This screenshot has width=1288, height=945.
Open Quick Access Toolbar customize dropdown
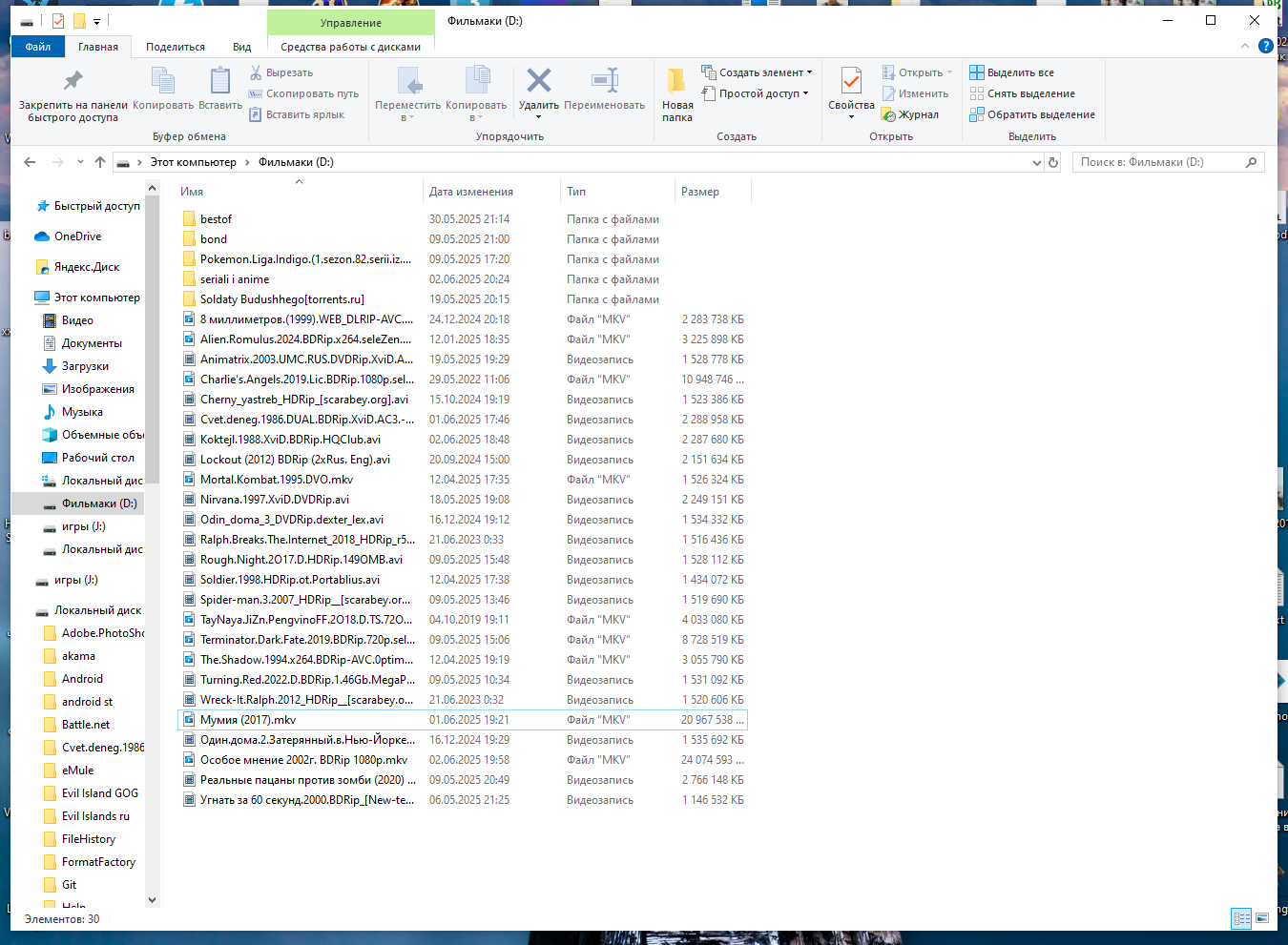(x=96, y=21)
